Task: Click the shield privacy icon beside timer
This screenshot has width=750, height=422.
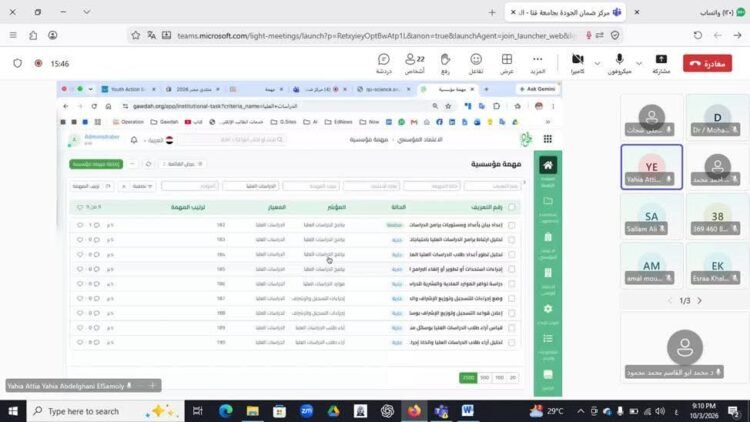Action: [x=18, y=63]
